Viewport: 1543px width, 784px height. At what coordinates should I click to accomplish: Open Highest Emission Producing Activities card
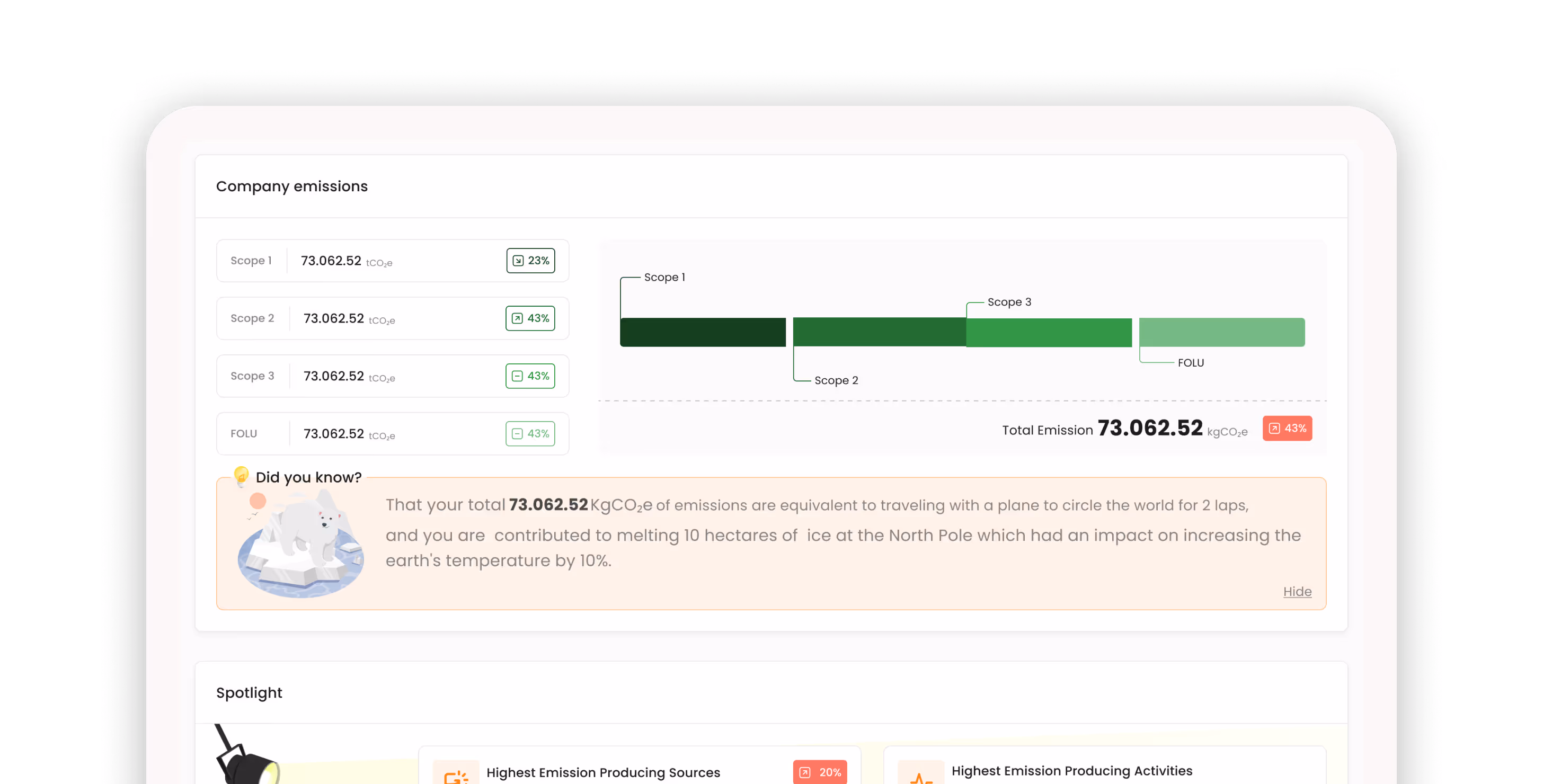(x=1071, y=771)
